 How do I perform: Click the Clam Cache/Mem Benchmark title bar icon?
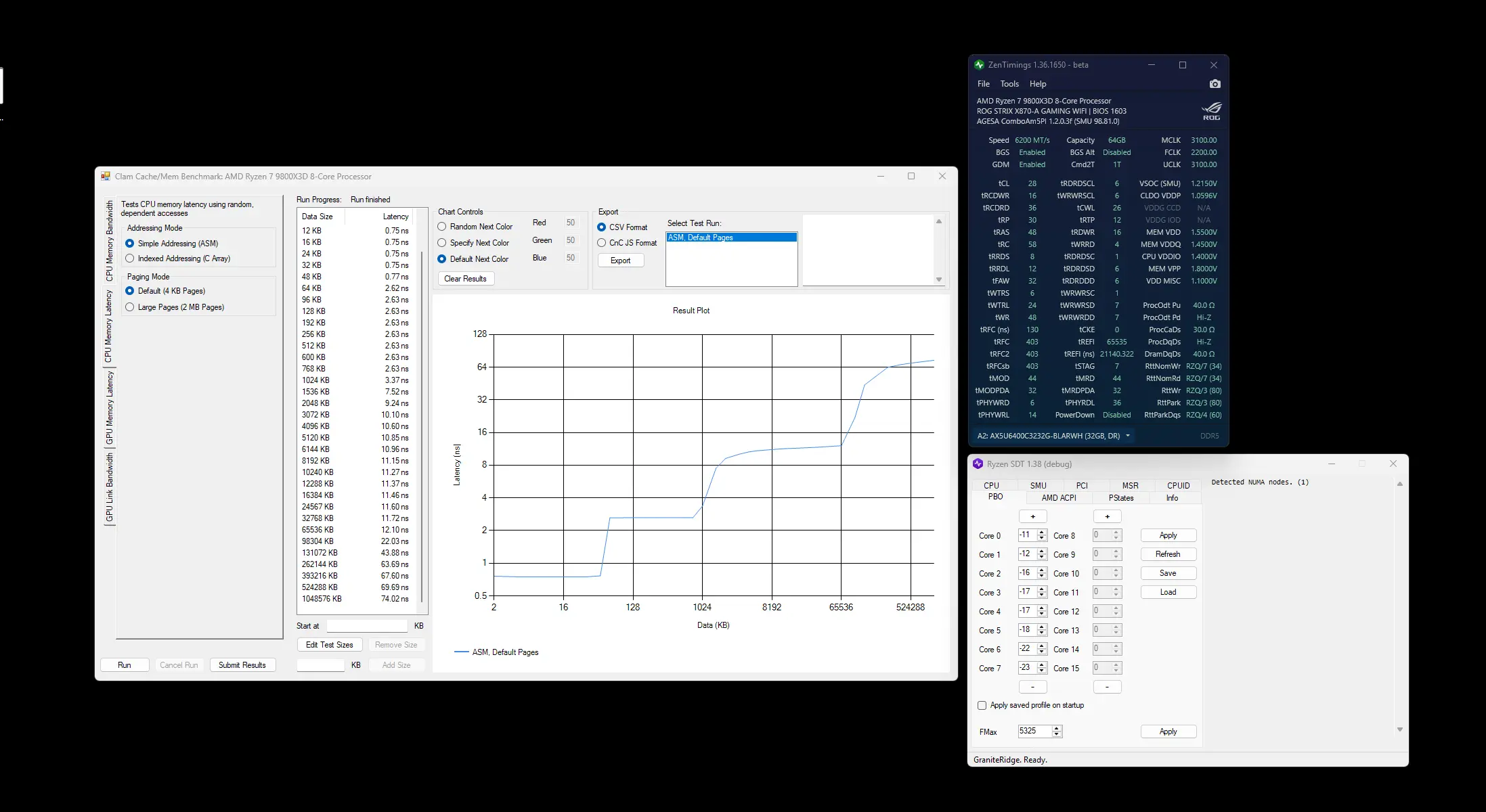106,177
